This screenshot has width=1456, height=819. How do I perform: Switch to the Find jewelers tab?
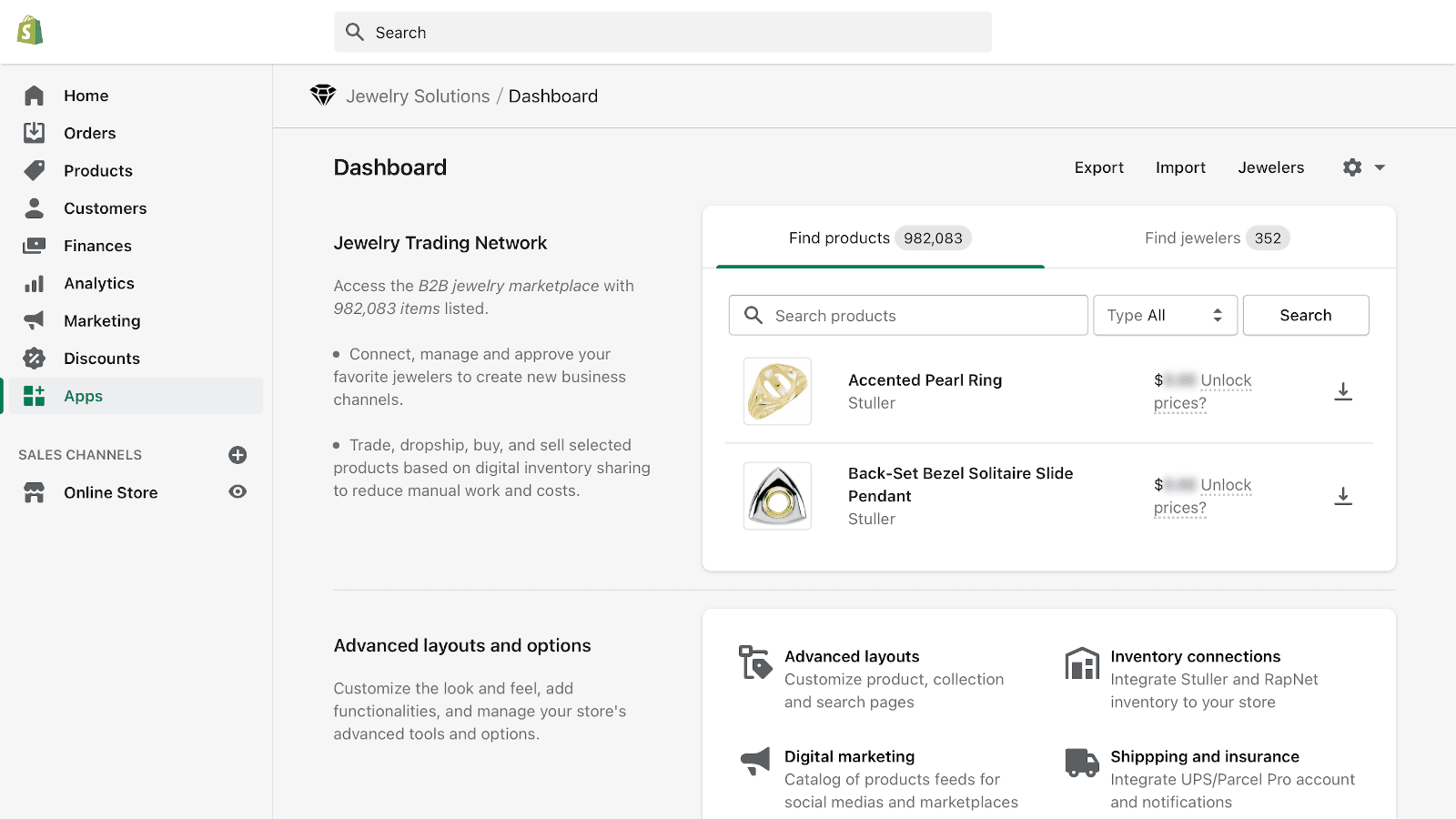pos(1216,238)
